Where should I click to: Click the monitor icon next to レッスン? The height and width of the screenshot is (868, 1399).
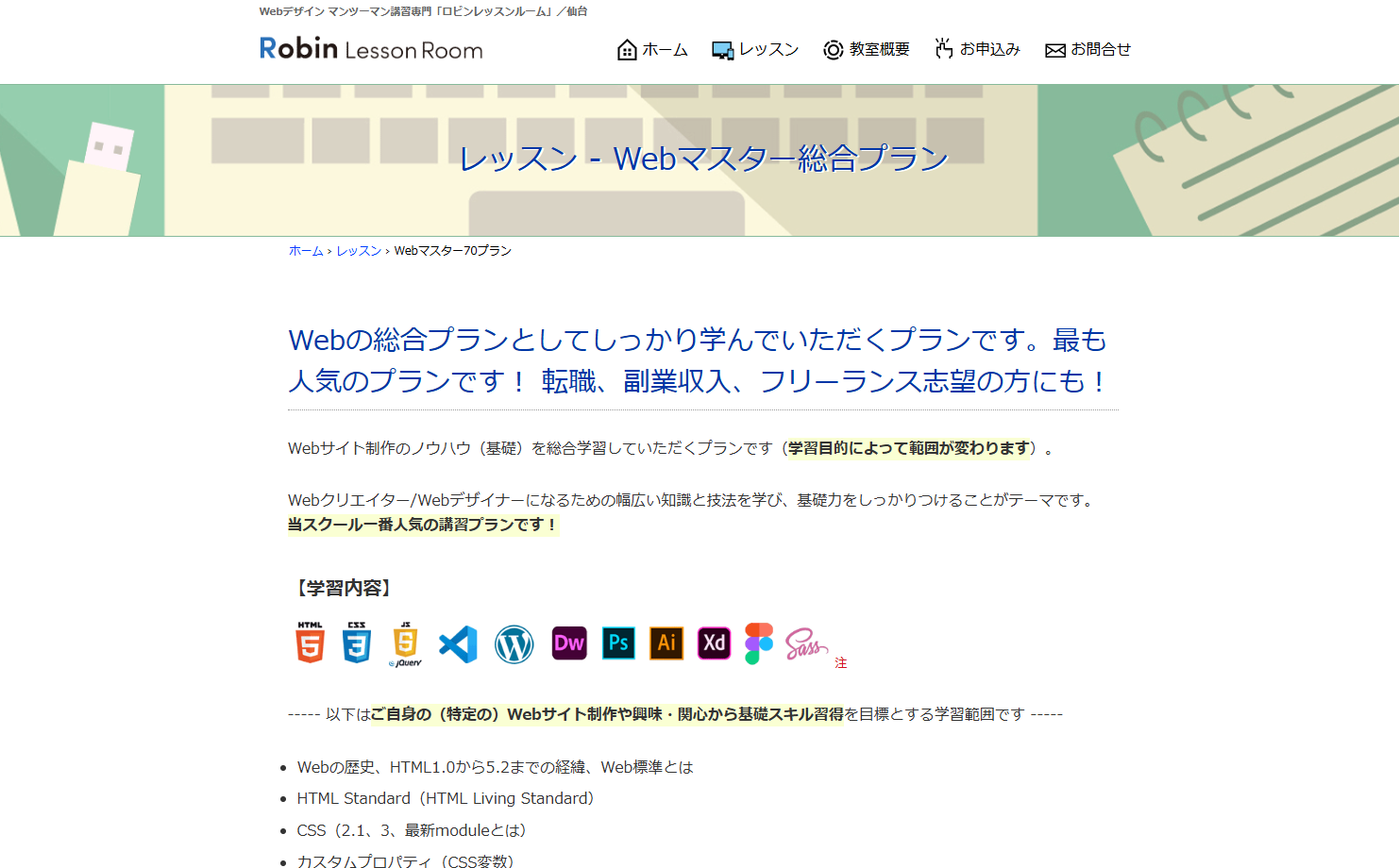[x=723, y=49]
